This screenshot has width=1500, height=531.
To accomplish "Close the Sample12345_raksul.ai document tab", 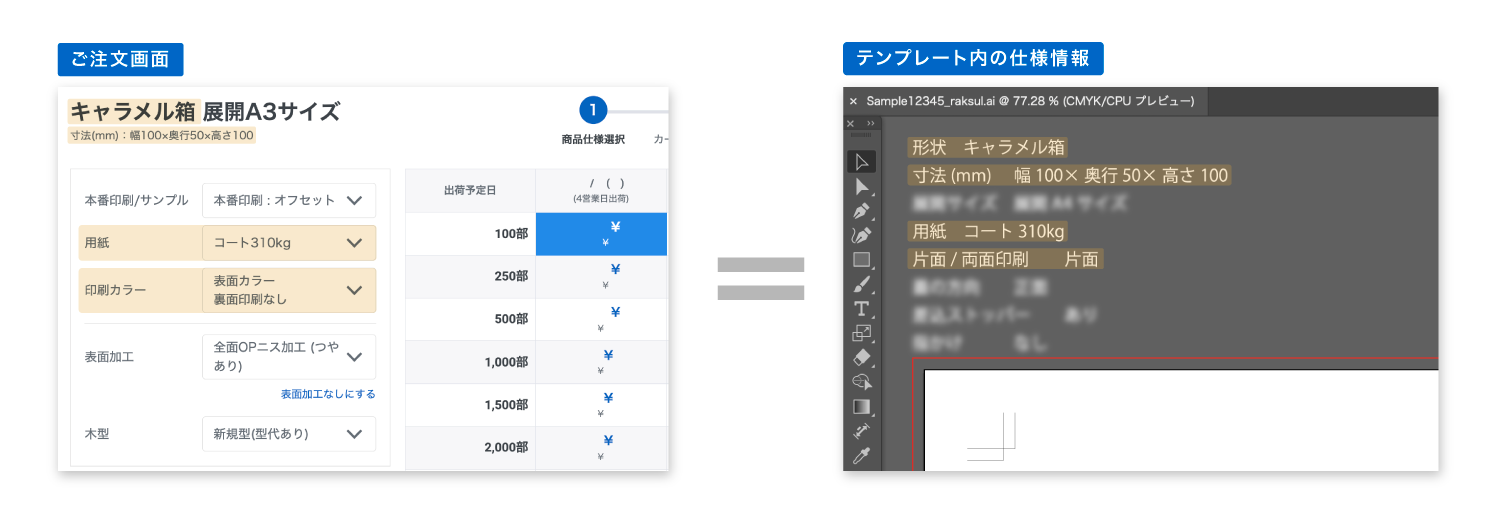I will coord(853,101).
